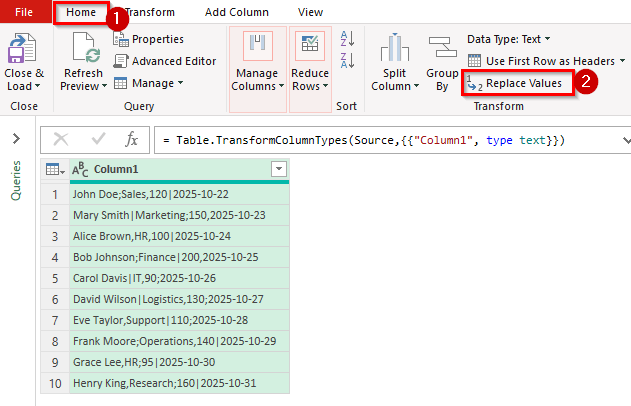This screenshot has width=631, height=406.
Task: Click the ABC data type icon of Column1
Action: (x=80, y=169)
